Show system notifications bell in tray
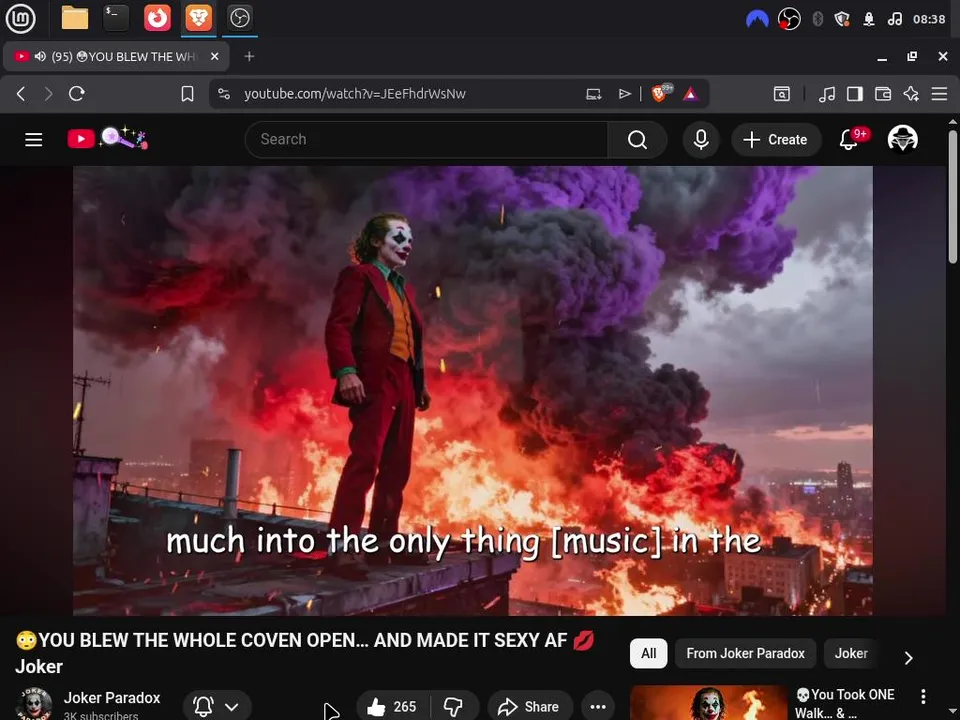 click(869, 19)
